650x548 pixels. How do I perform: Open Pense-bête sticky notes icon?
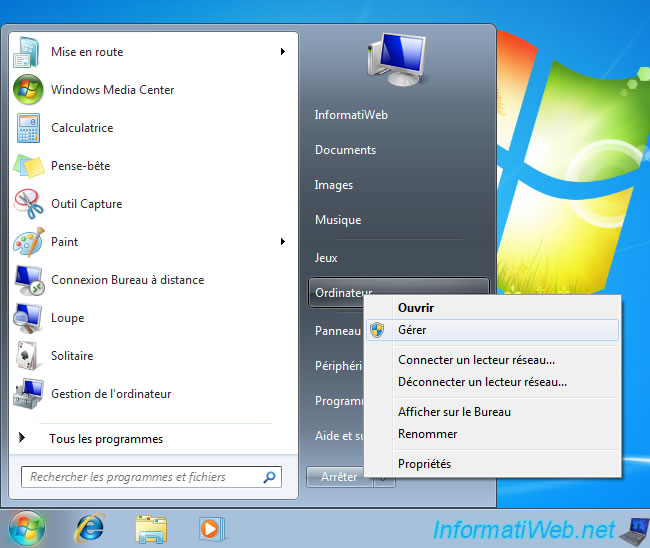click(x=28, y=166)
